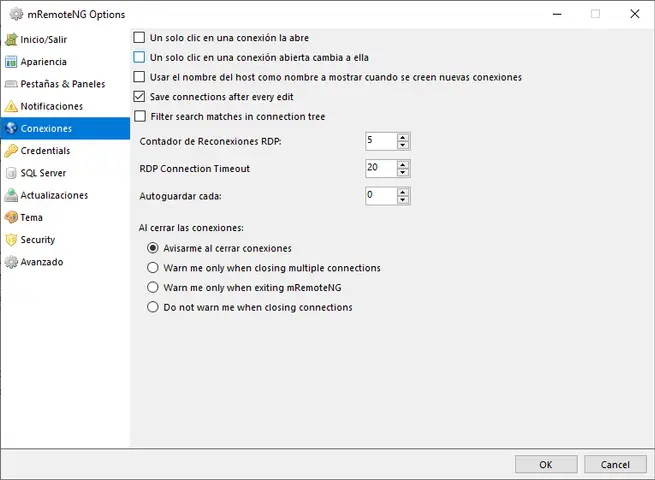Close the mRemoteNG Options window
Screen dimensions: 655x480
pyautogui.click(x=635, y=14)
